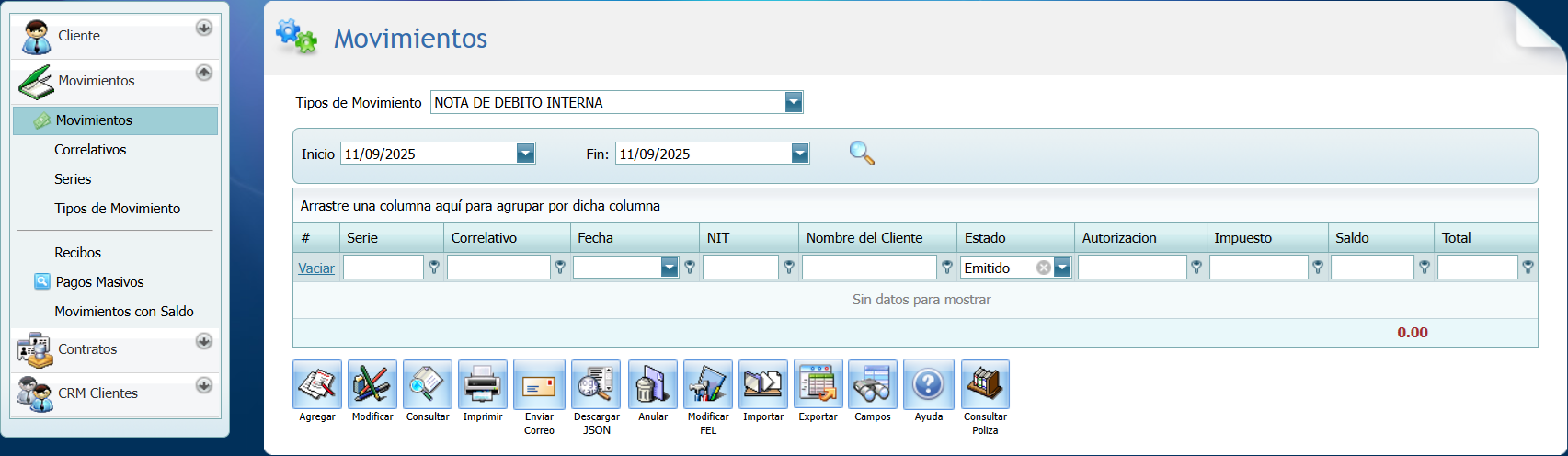Click the Autorizacion column filter icon
The height and width of the screenshot is (456, 1568).
coord(1196,268)
